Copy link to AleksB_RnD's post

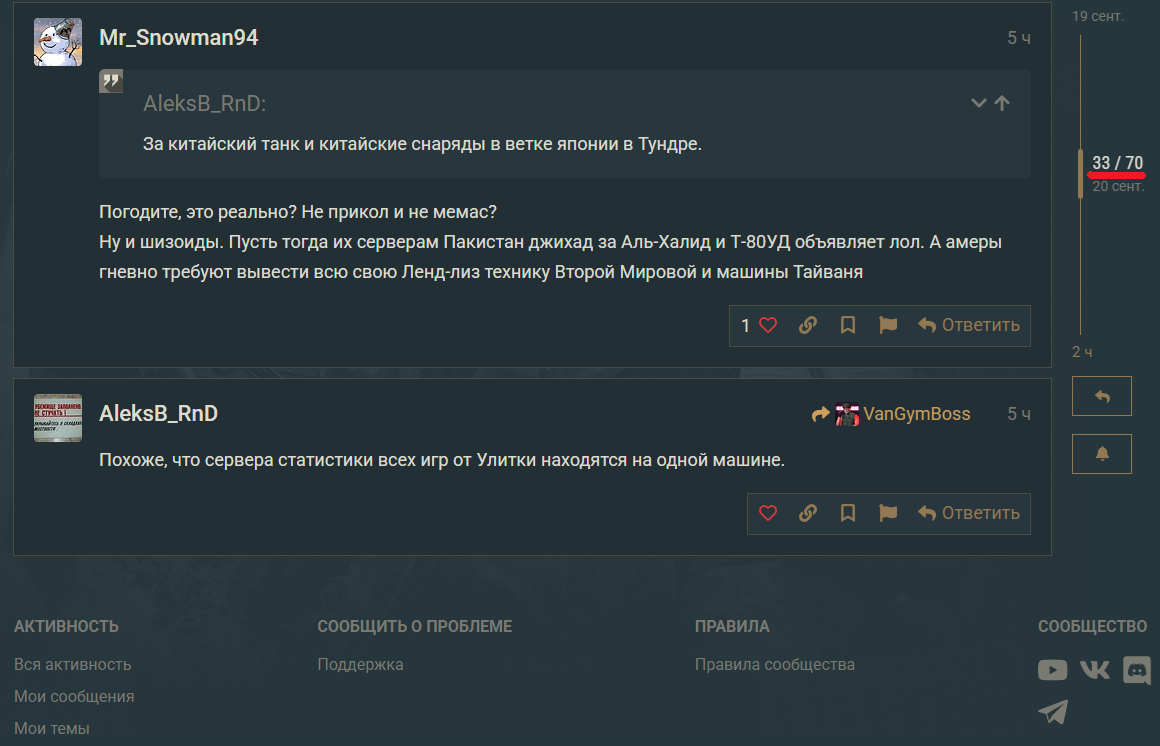point(808,513)
